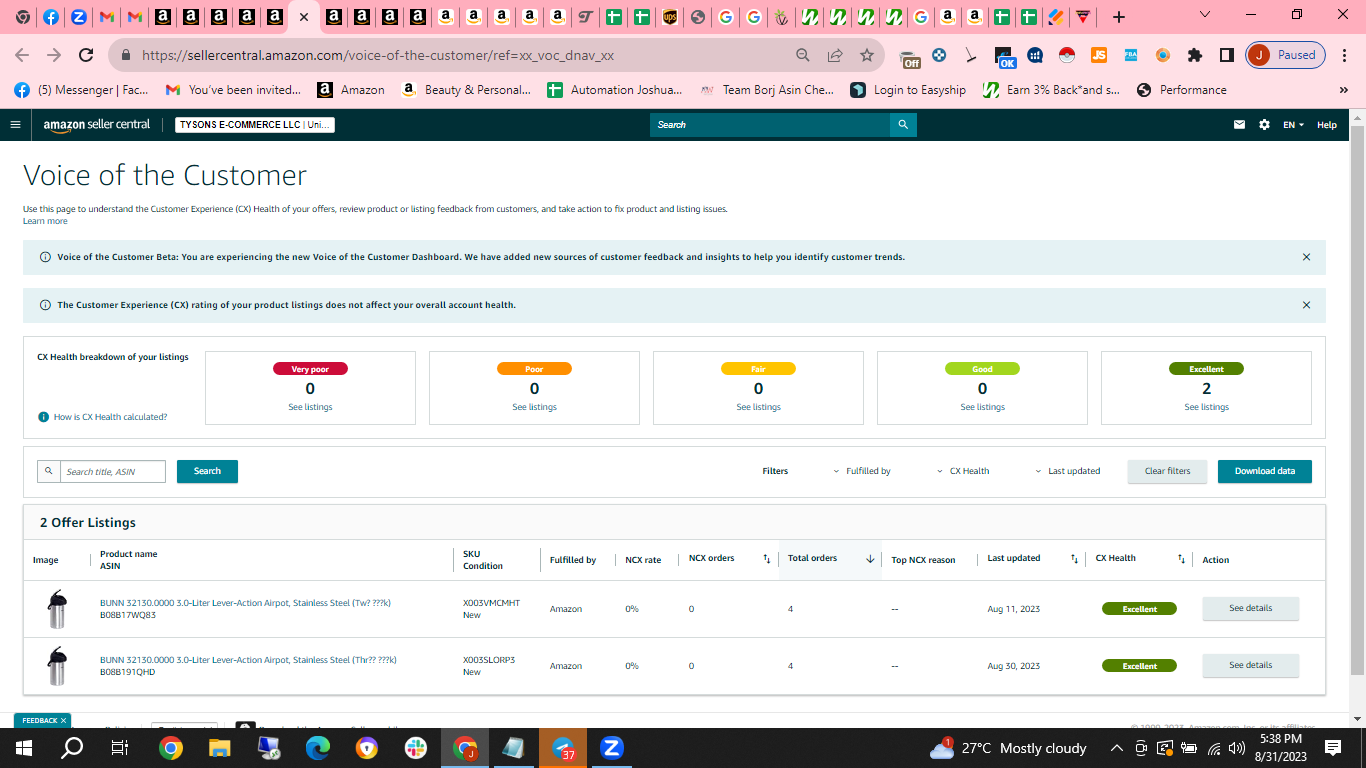The image size is (1366, 768).
Task: Open the Seller Central mail messages icon
Action: tap(1240, 125)
